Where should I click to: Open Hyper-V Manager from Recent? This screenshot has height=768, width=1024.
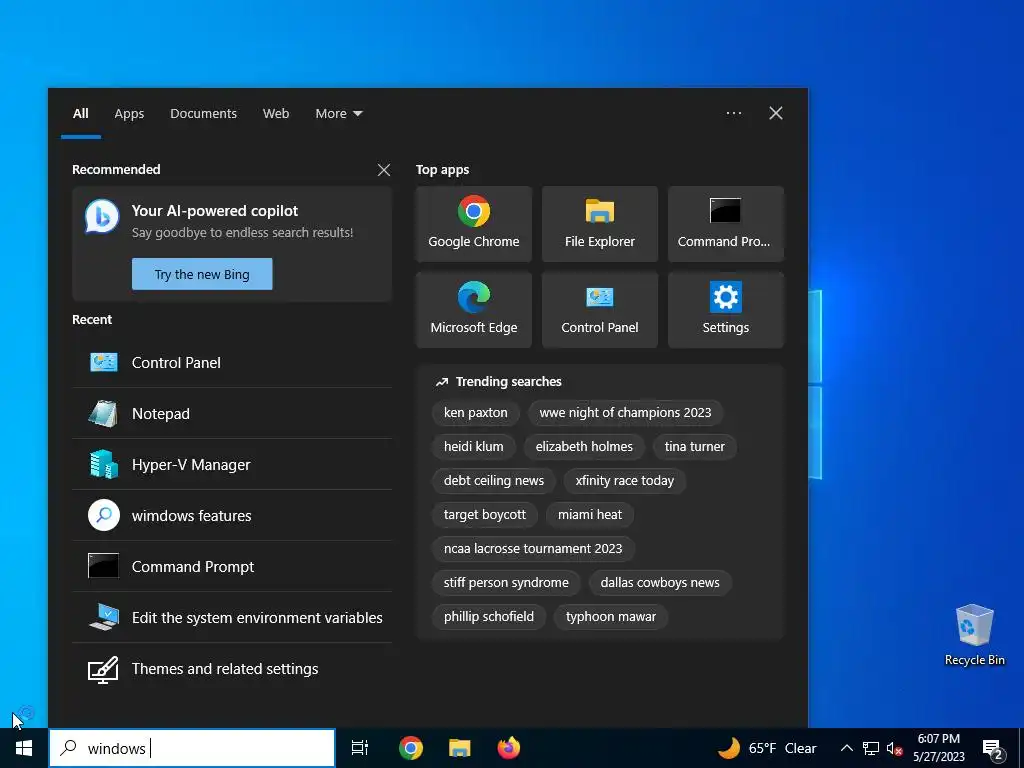(x=232, y=464)
